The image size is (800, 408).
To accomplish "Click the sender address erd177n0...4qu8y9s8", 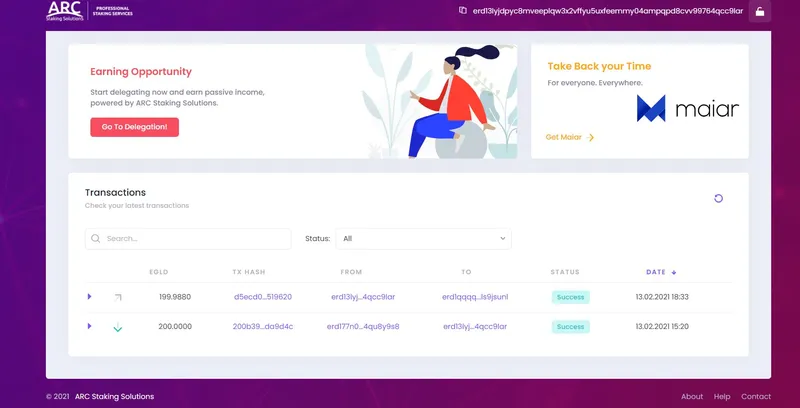I will point(362,327).
